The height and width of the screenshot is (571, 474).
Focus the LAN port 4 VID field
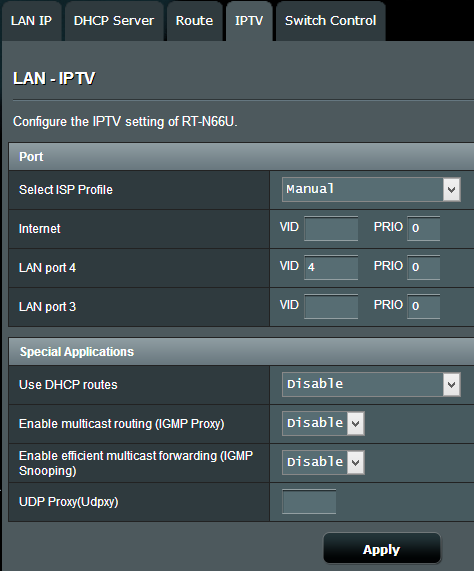click(x=331, y=267)
